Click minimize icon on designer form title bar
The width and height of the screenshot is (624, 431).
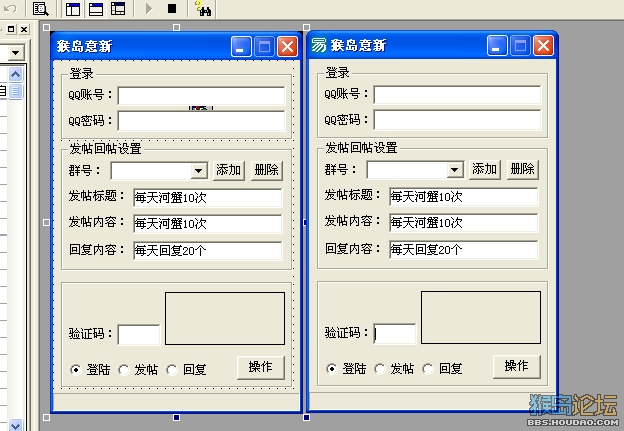pyautogui.click(x=241, y=47)
